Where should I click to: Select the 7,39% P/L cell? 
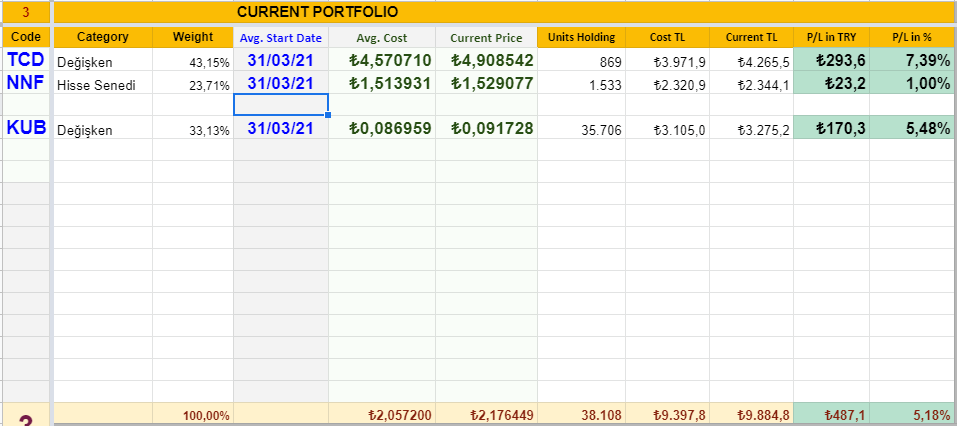coord(912,60)
